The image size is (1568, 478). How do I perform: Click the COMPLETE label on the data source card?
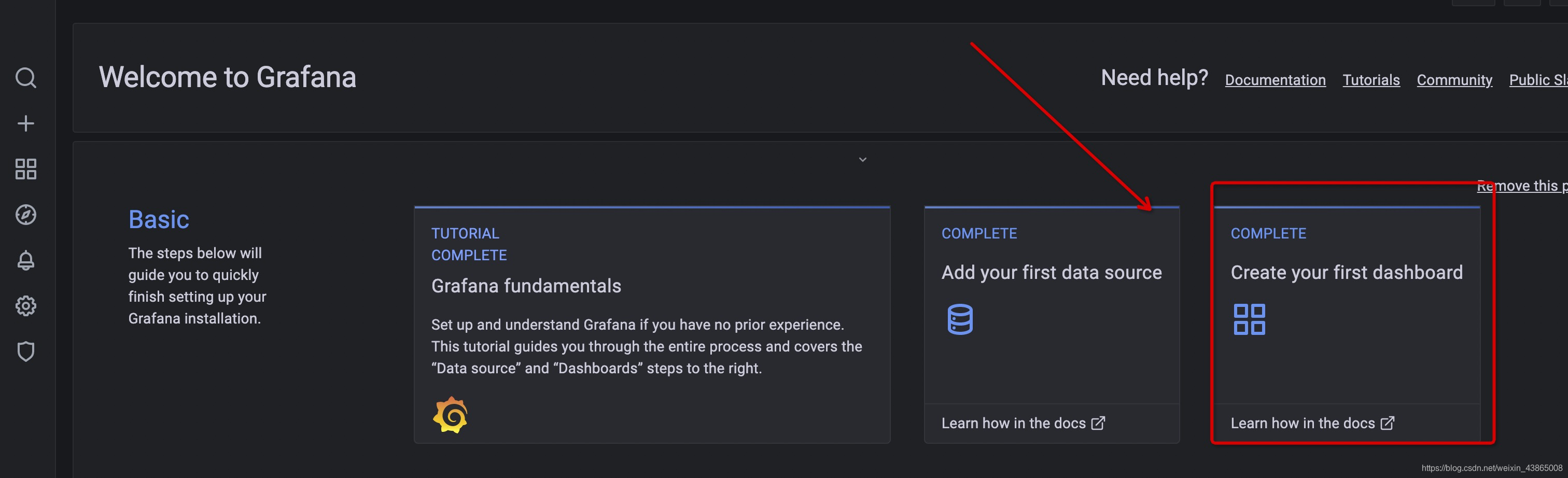[x=979, y=233]
